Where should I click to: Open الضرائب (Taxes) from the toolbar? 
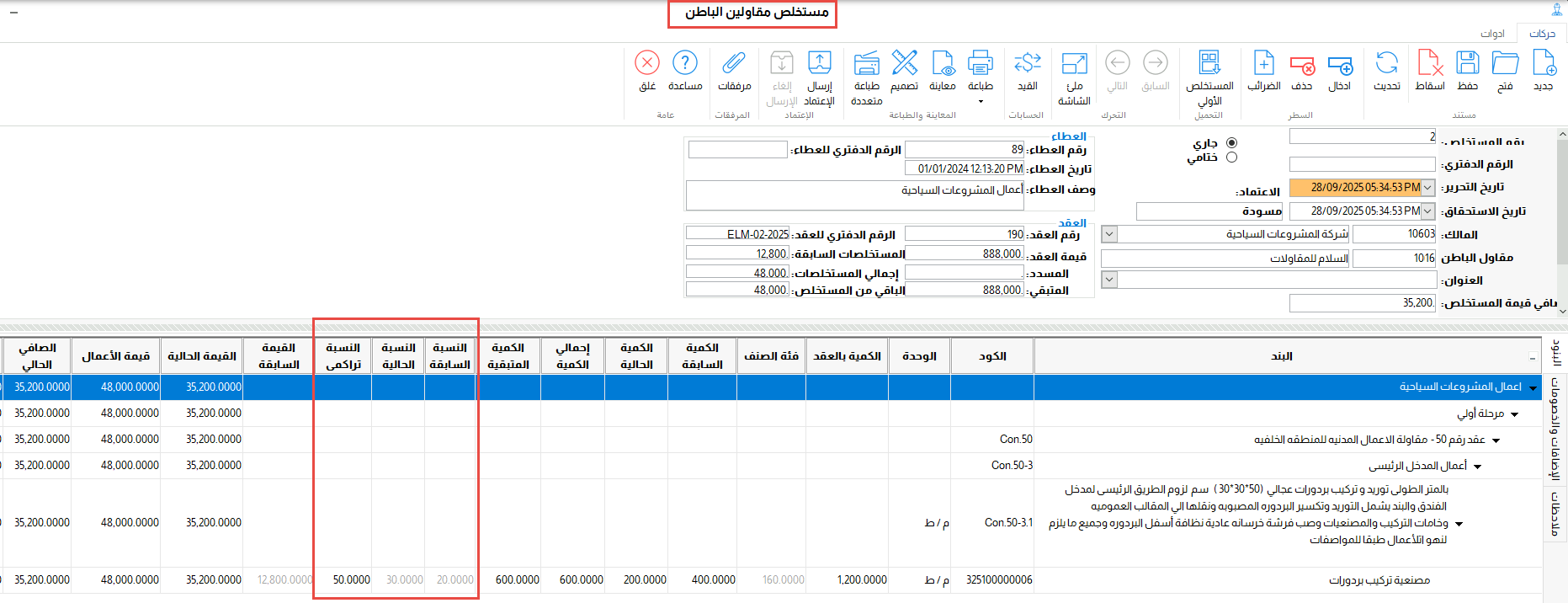pos(1263,64)
